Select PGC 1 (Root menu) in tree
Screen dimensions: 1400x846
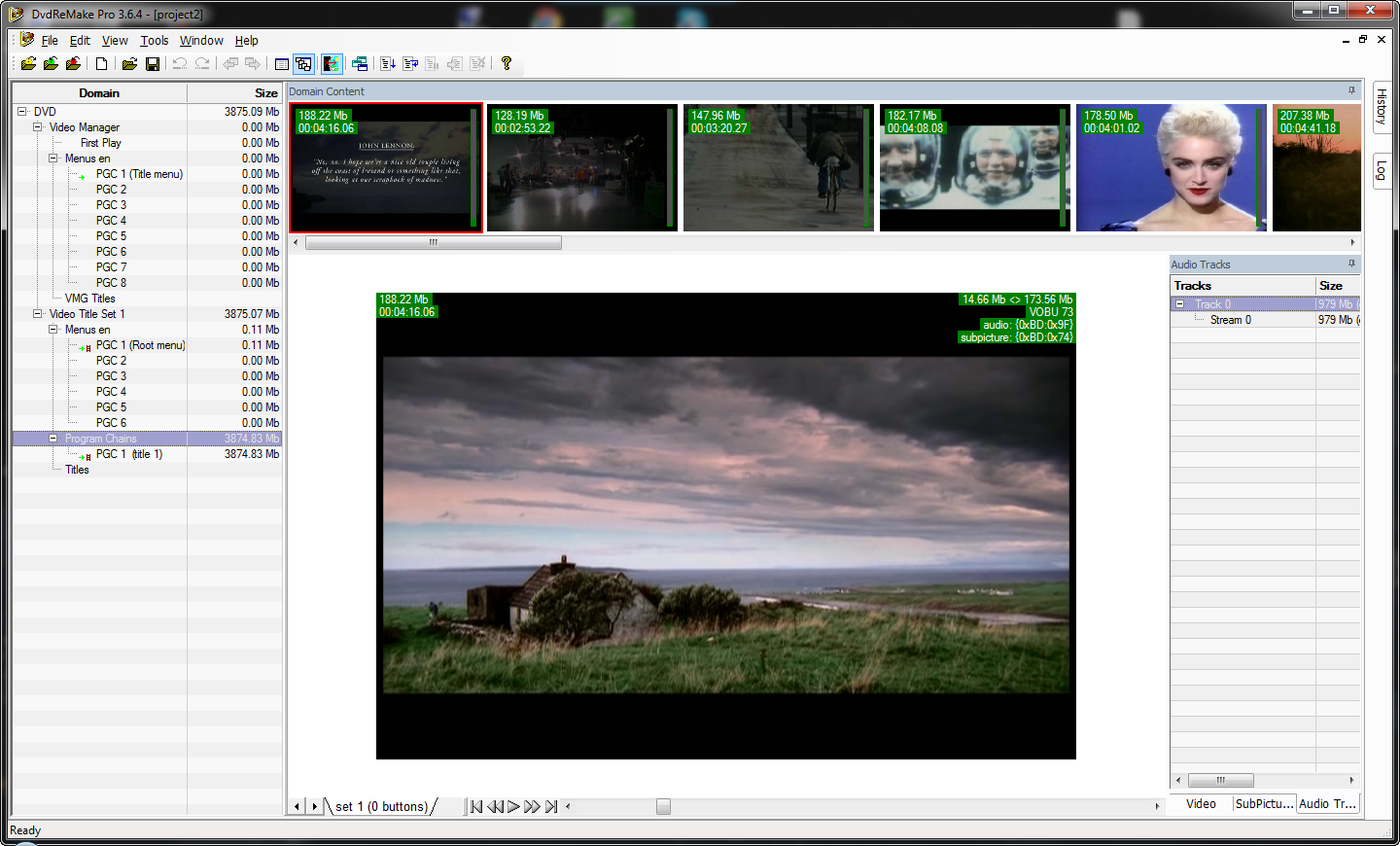click(140, 345)
